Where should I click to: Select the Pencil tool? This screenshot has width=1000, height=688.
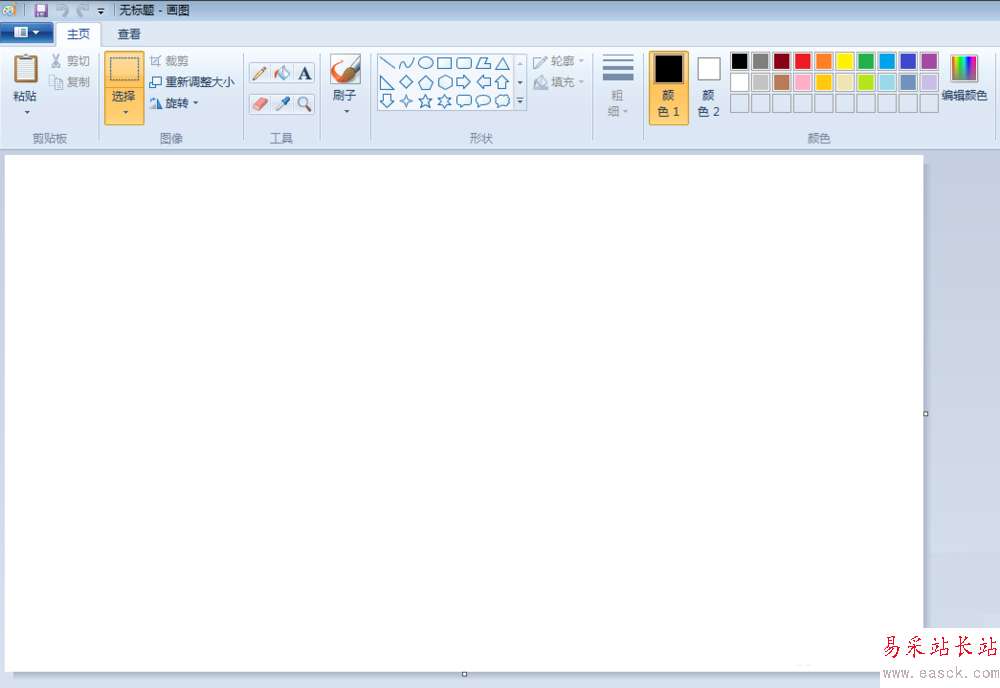click(259, 73)
